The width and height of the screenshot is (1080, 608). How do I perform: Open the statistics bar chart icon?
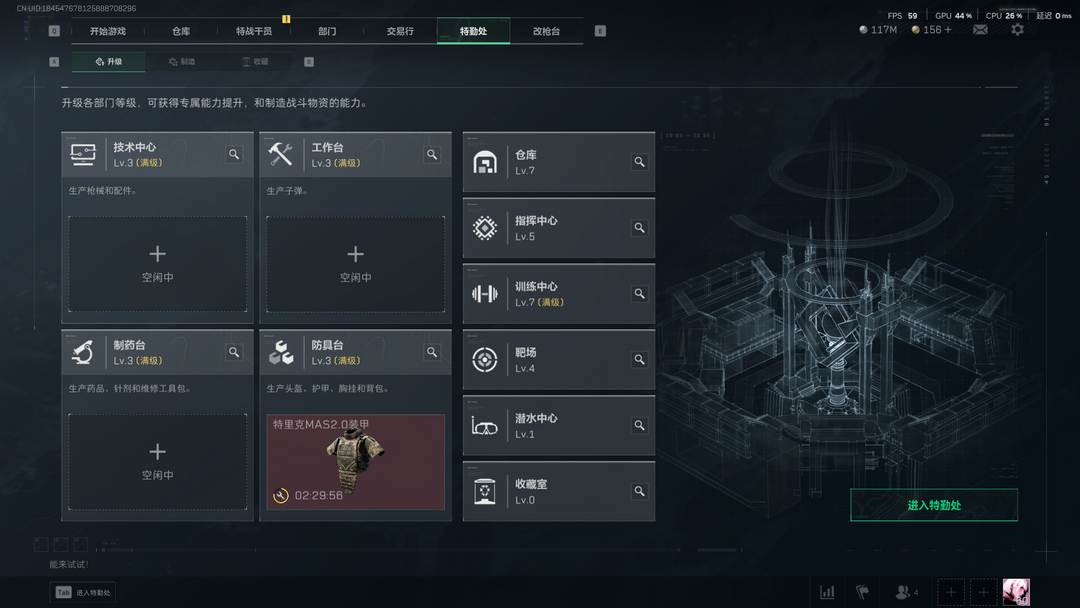coord(827,592)
